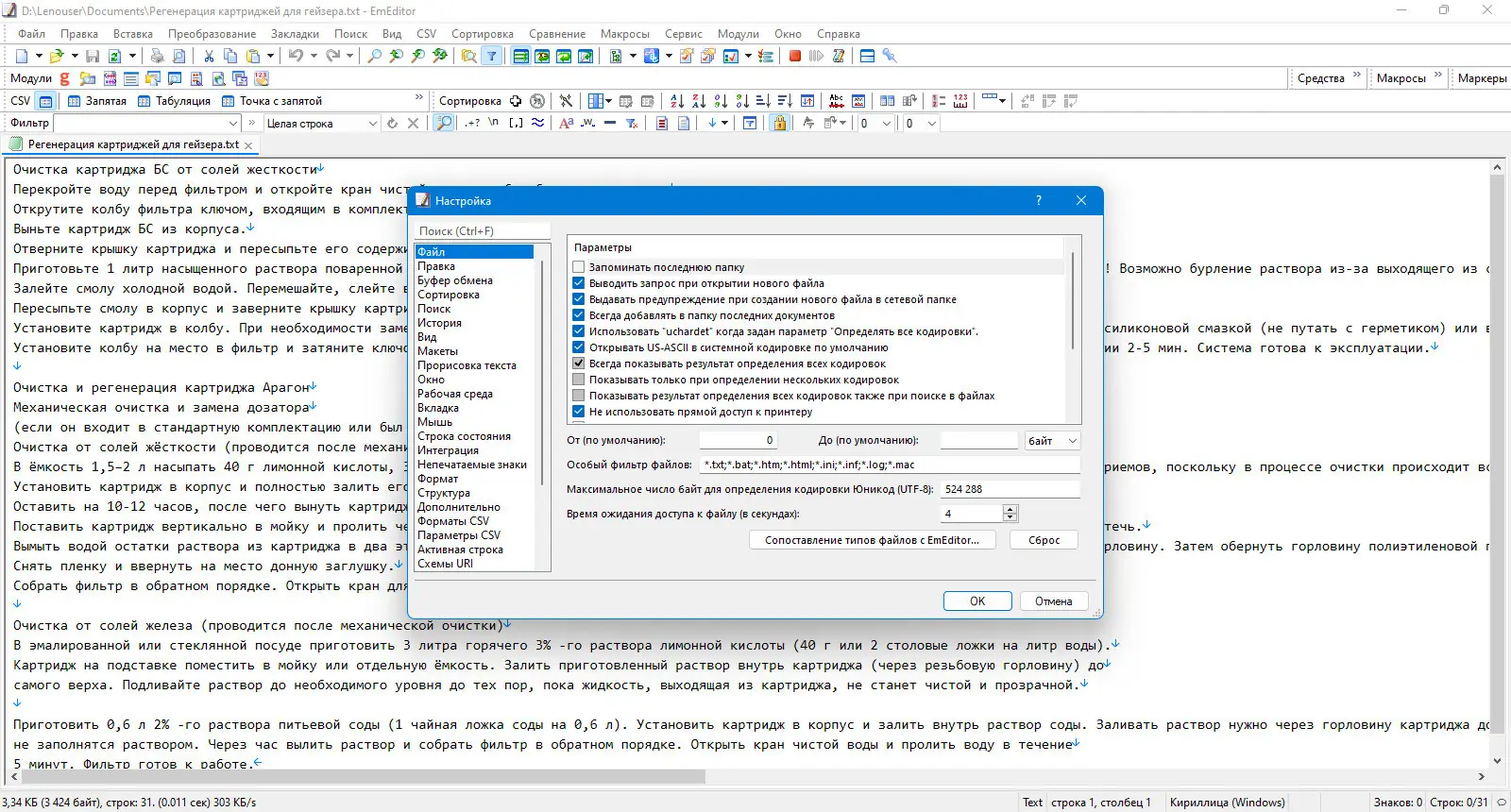Open the Filter text combo box dropdown

point(233,124)
